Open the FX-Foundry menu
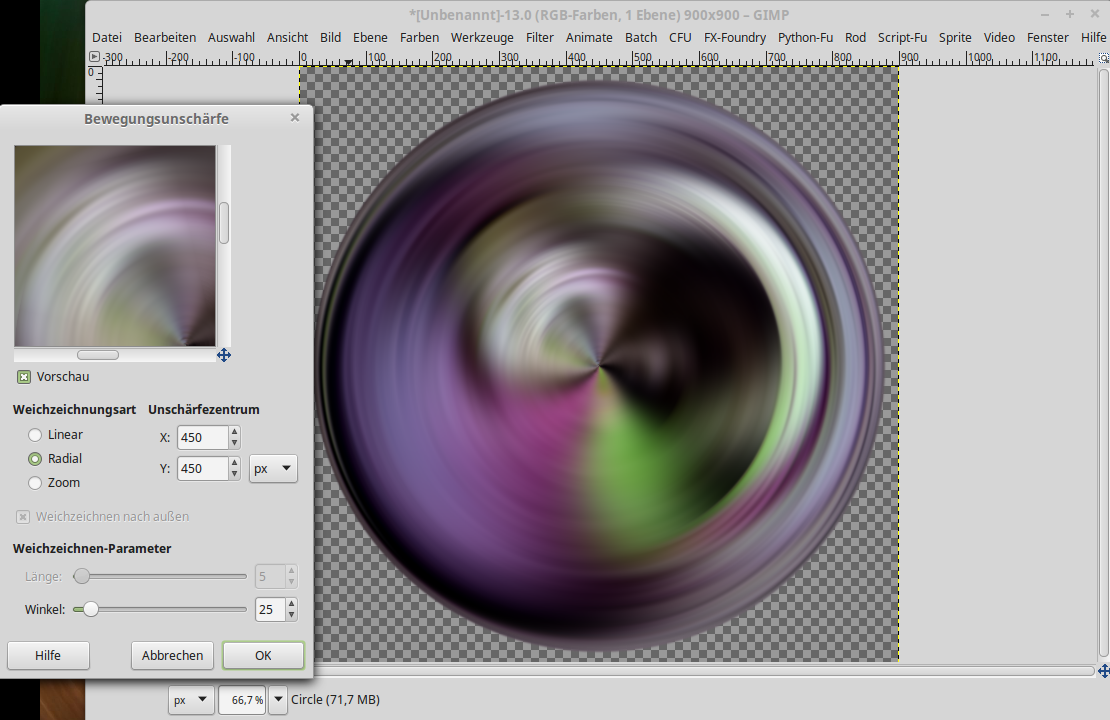The height and width of the screenshot is (720, 1110). tap(735, 38)
